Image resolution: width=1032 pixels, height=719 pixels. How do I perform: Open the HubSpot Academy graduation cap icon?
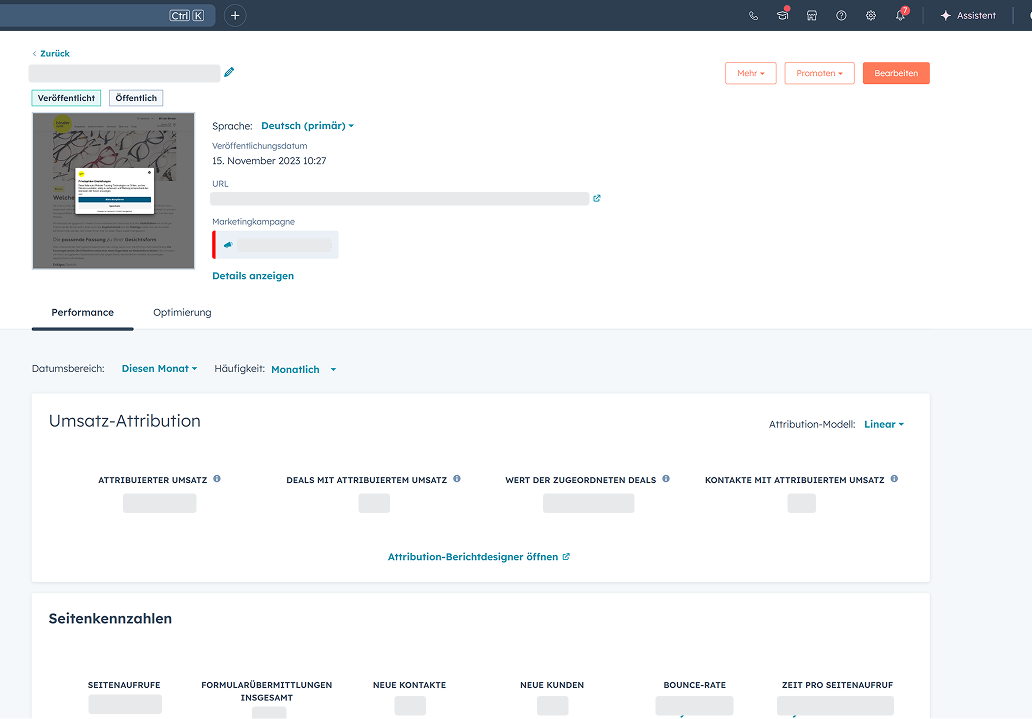click(783, 16)
